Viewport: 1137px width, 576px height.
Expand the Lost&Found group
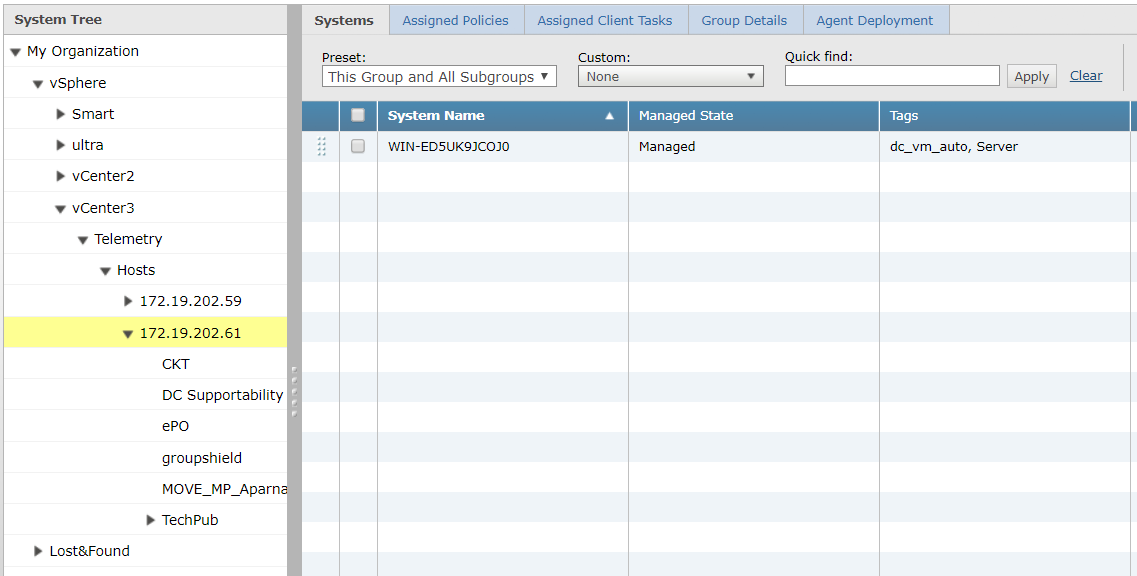pyautogui.click(x=38, y=551)
